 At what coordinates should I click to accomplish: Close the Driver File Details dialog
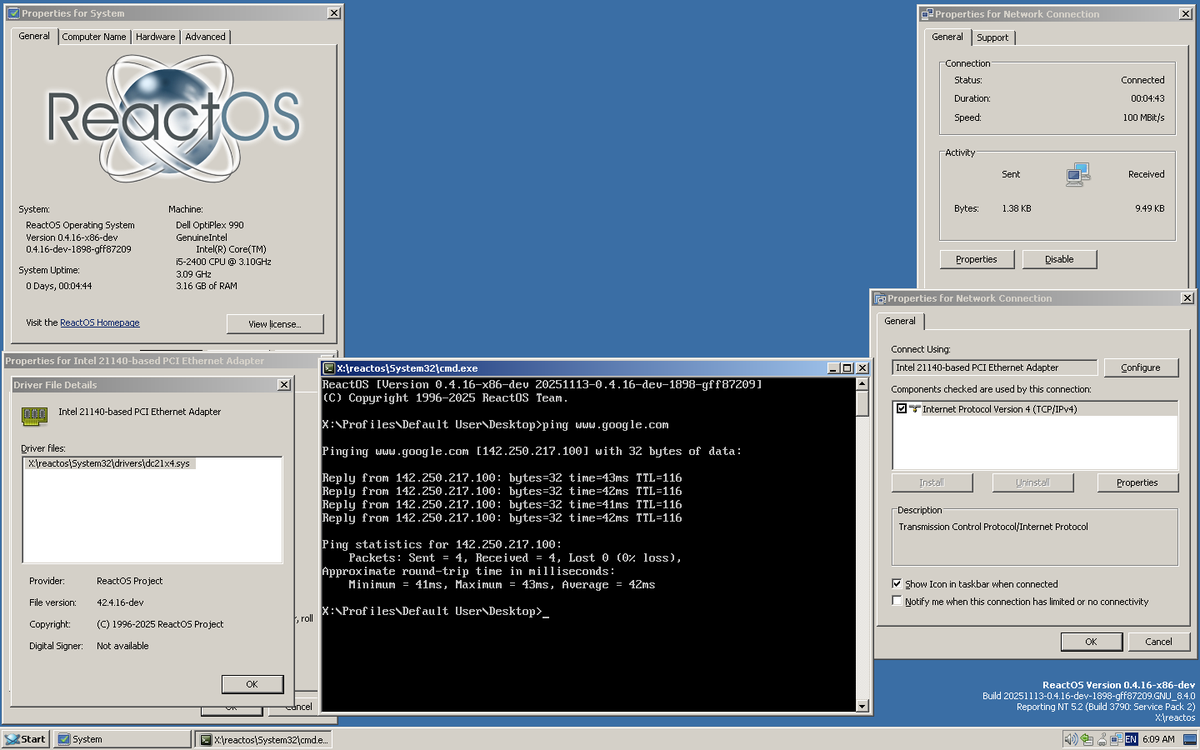coord(284,385)
